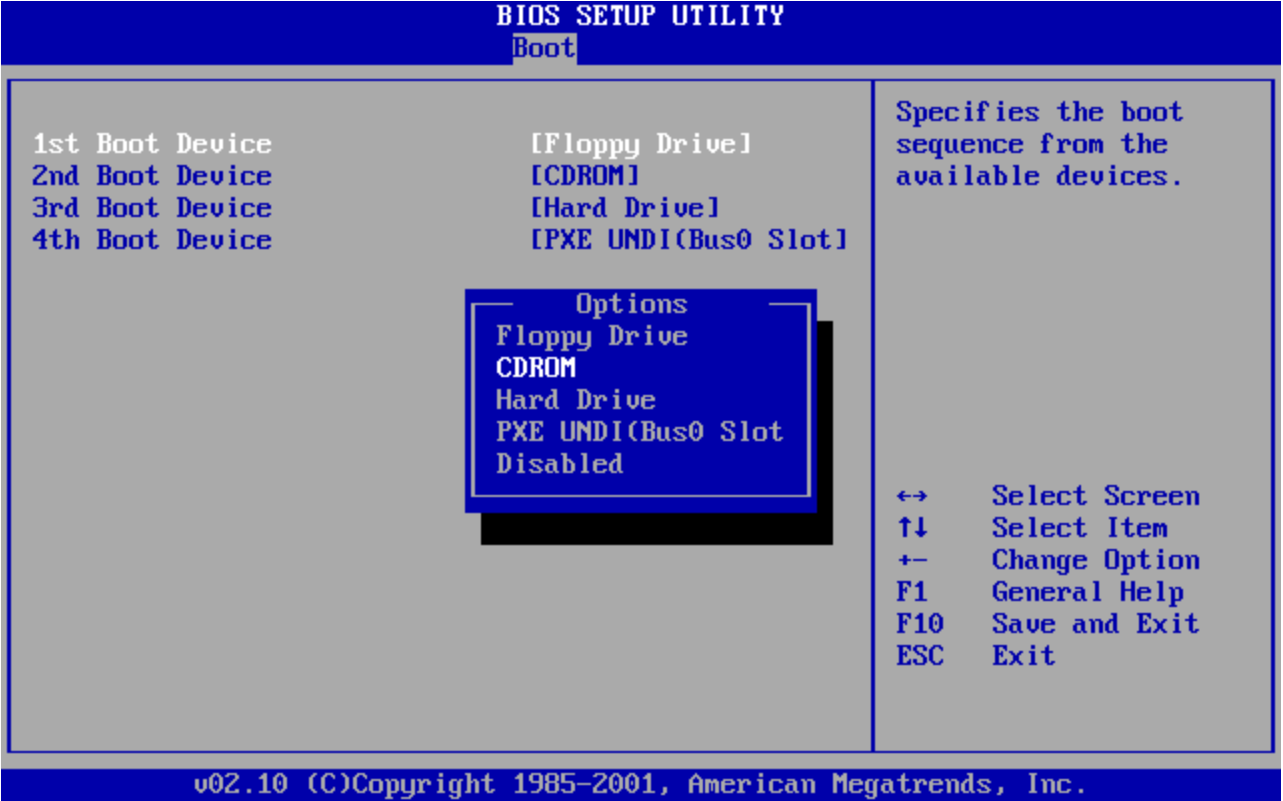Choose Disabled in Options popup

tap(560, 464)
